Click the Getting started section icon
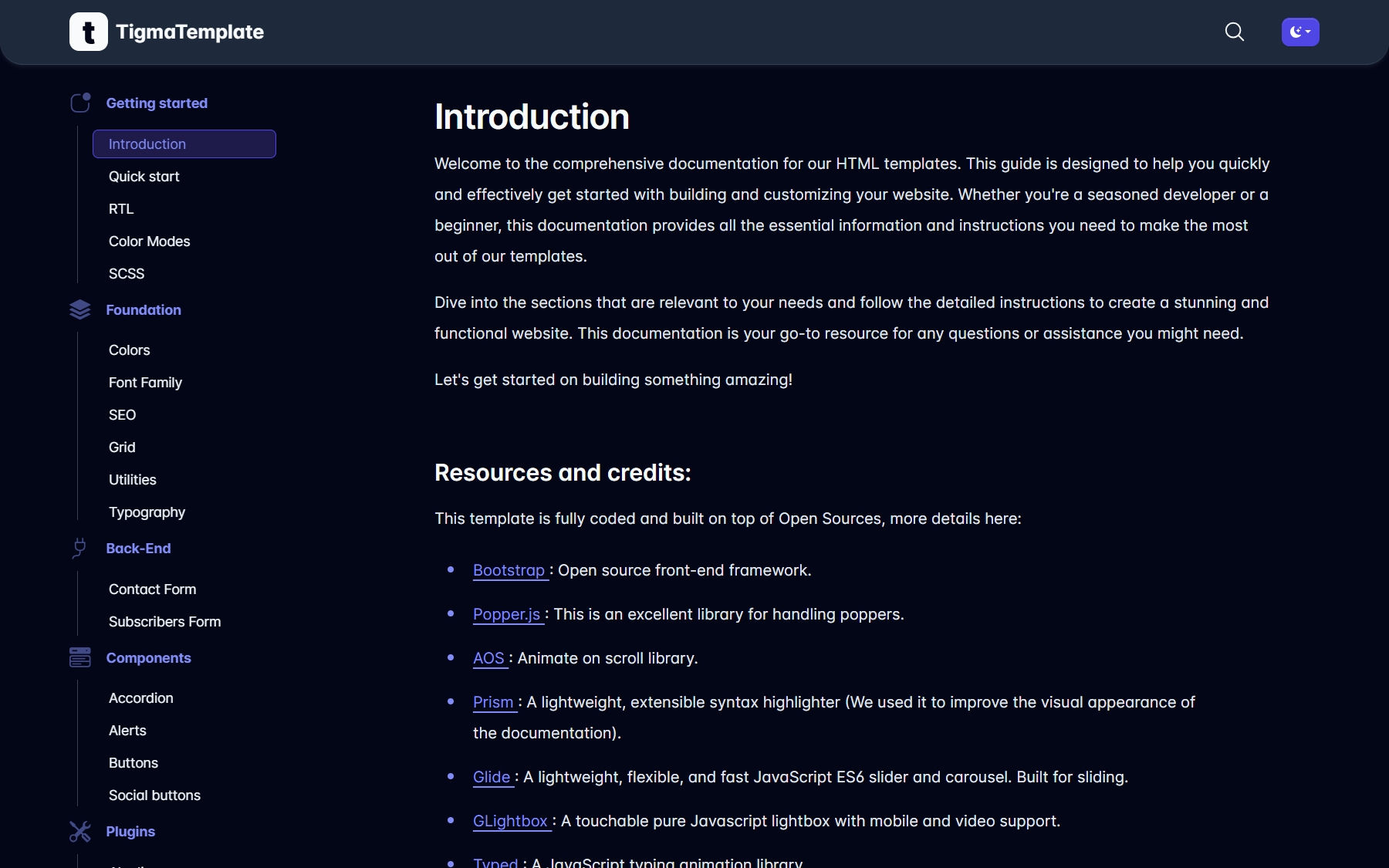This screenshot has width=1389, height=868. [x=80, y=103]
